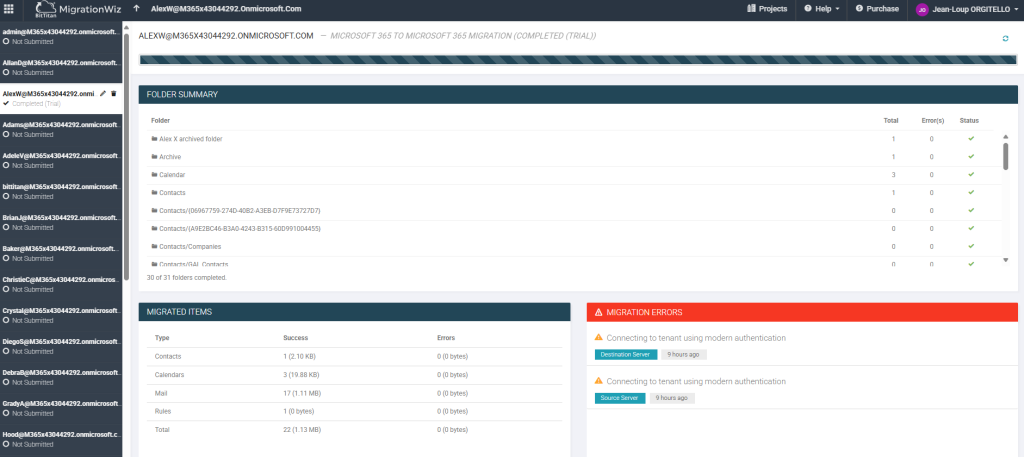
Task: Click the up arrow beside AlexW header
Action: click(136, 8)
